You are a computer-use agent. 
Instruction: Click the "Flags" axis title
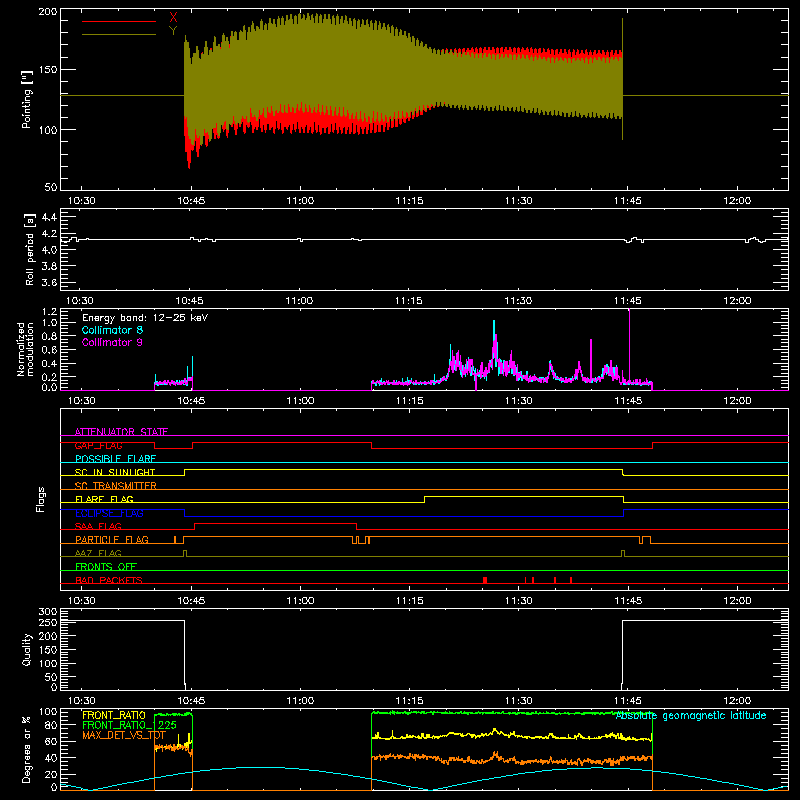[40, 499]
